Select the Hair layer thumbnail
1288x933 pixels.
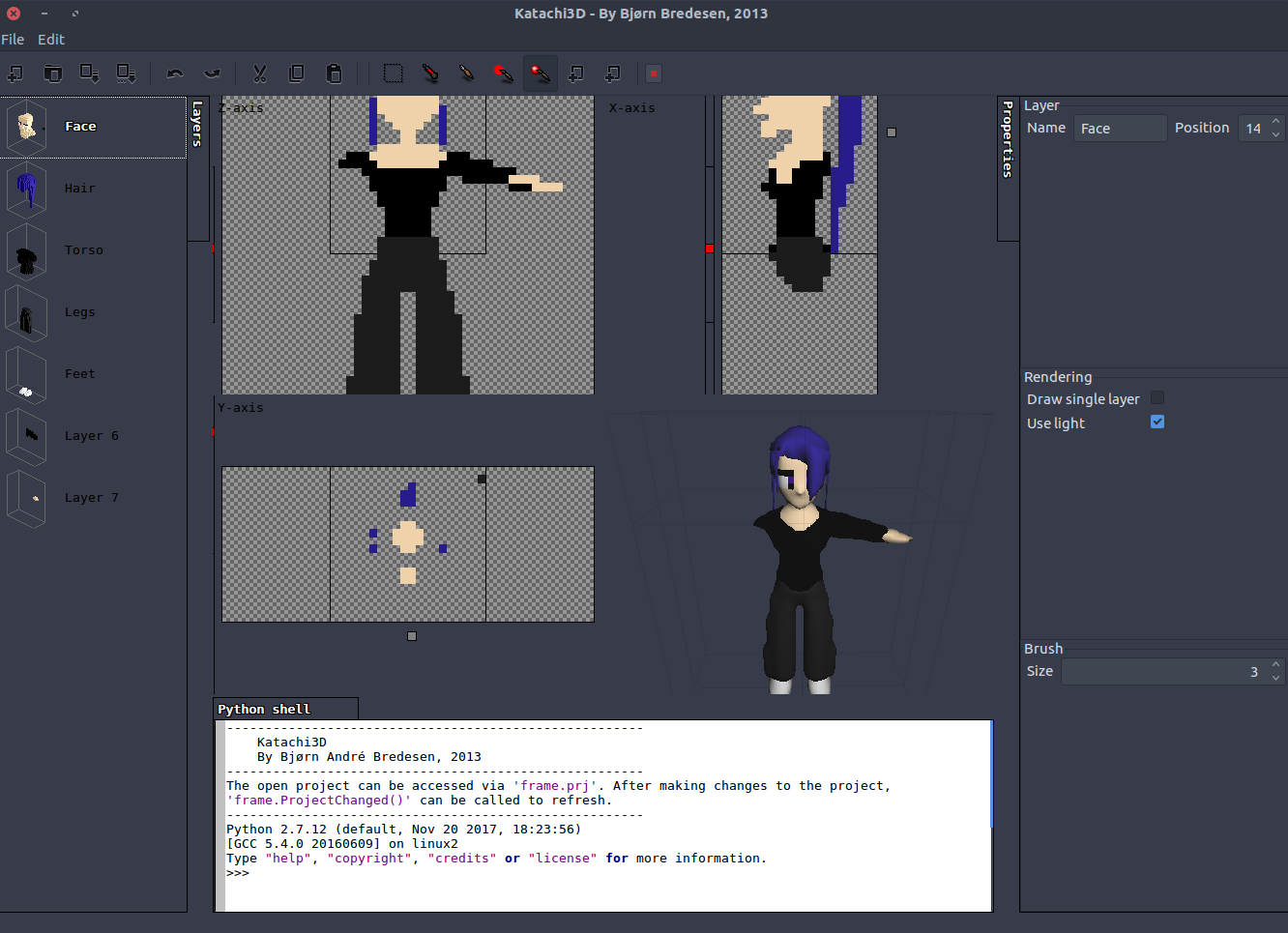27,189
